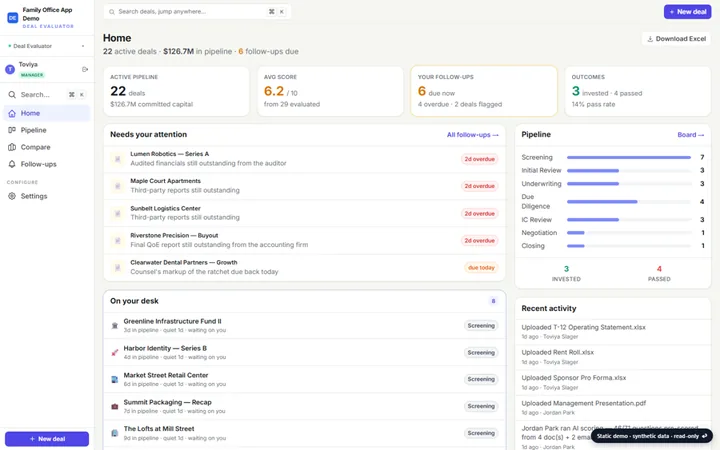This screenshot has height=450, width=720.
Task: Open the sidebar Search field
Action: pyautogui.click(x=47, y=95)
